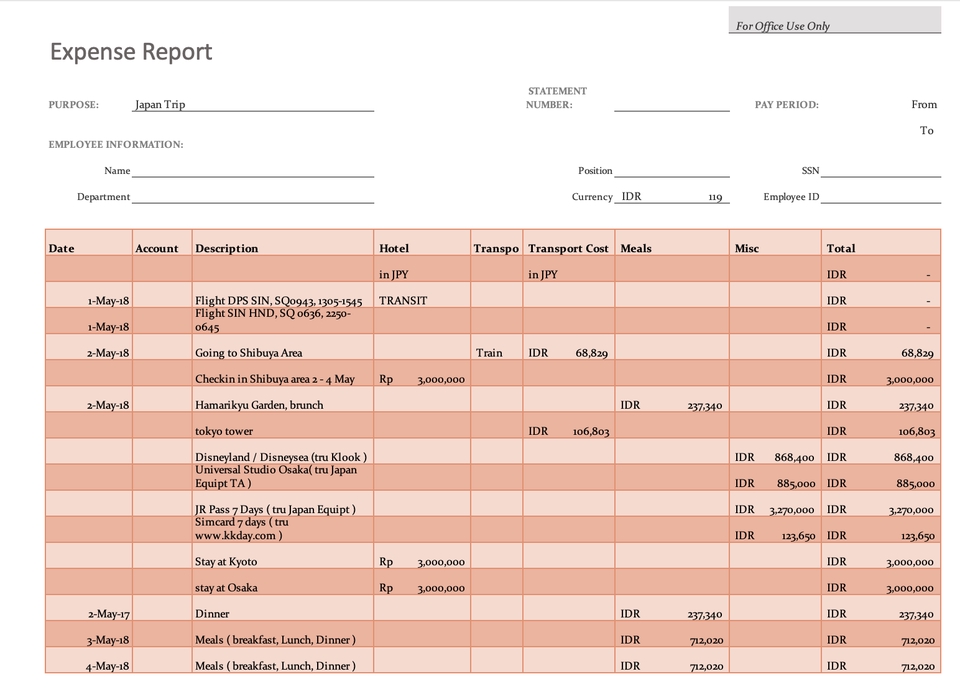Click the Total value in tokyo tower row
The width and height of the screenshot is (960, 692).
[881, 425]
